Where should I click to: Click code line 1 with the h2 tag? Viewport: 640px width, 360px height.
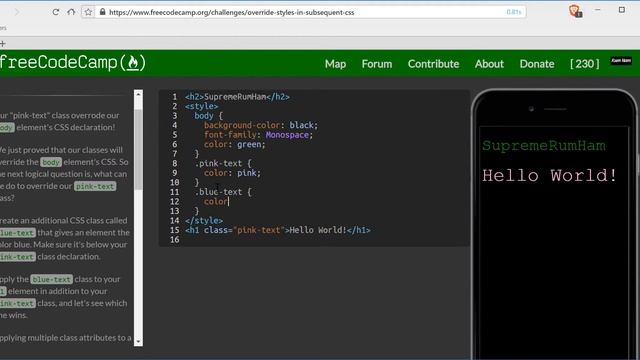pyautogui.click(x=237, y=97)
